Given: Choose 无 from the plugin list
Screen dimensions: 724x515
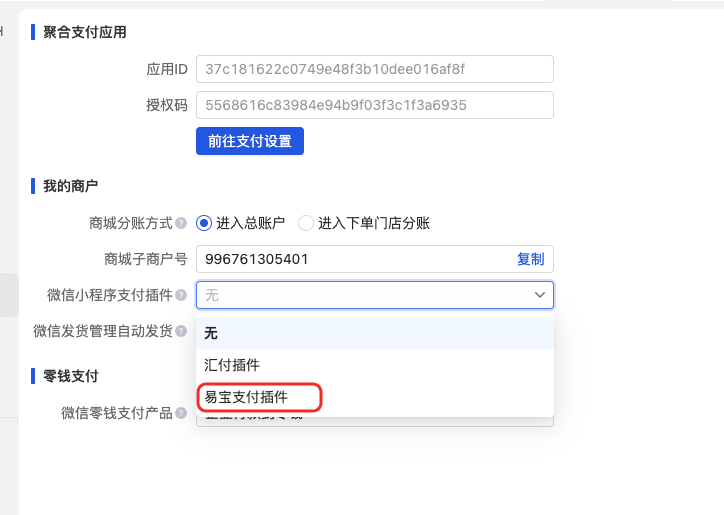Looking at the screenshot, I should pyautogui.click(x=374, y=333).
